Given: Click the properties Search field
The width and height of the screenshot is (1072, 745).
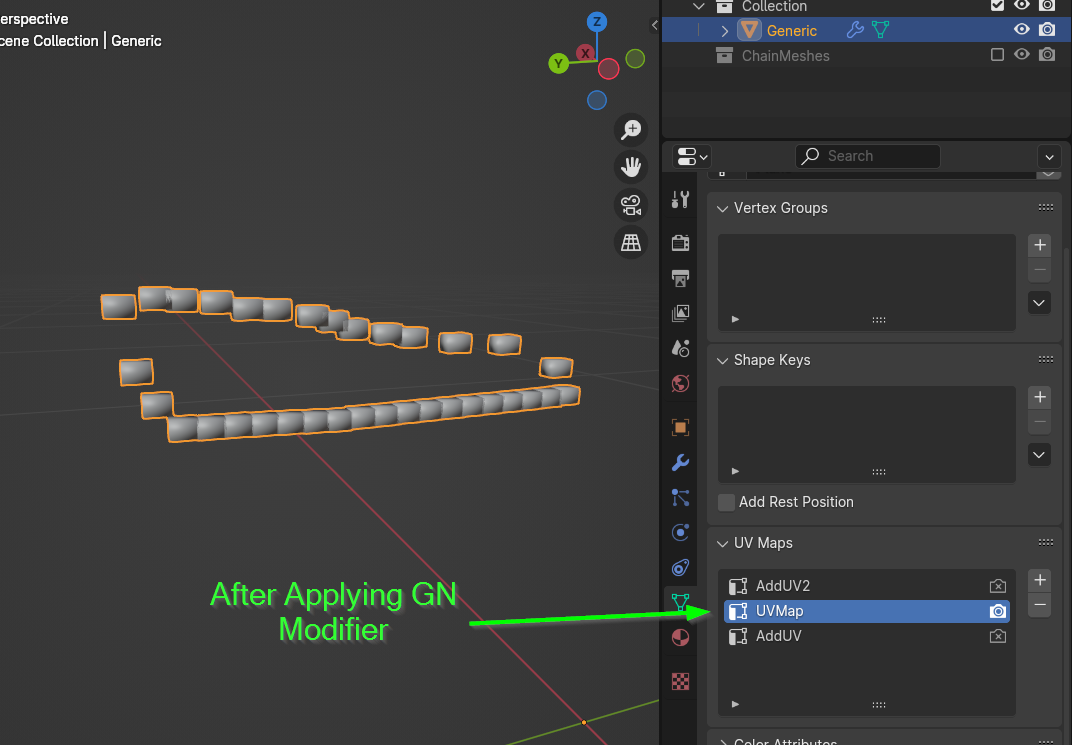Looking at the screenshot, I should [868, 157].
